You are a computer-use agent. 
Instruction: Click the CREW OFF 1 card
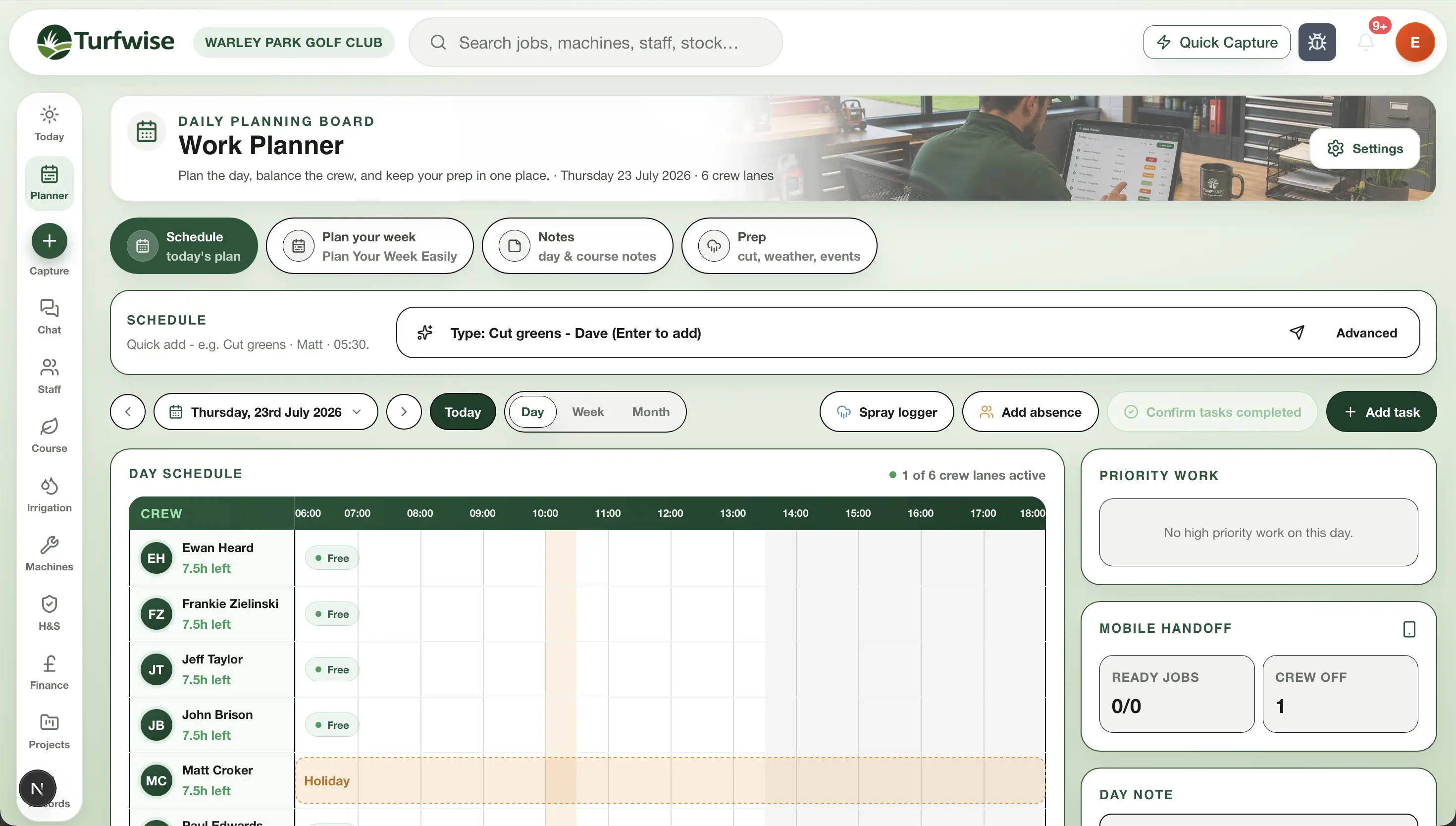[x=1340, y=694]
